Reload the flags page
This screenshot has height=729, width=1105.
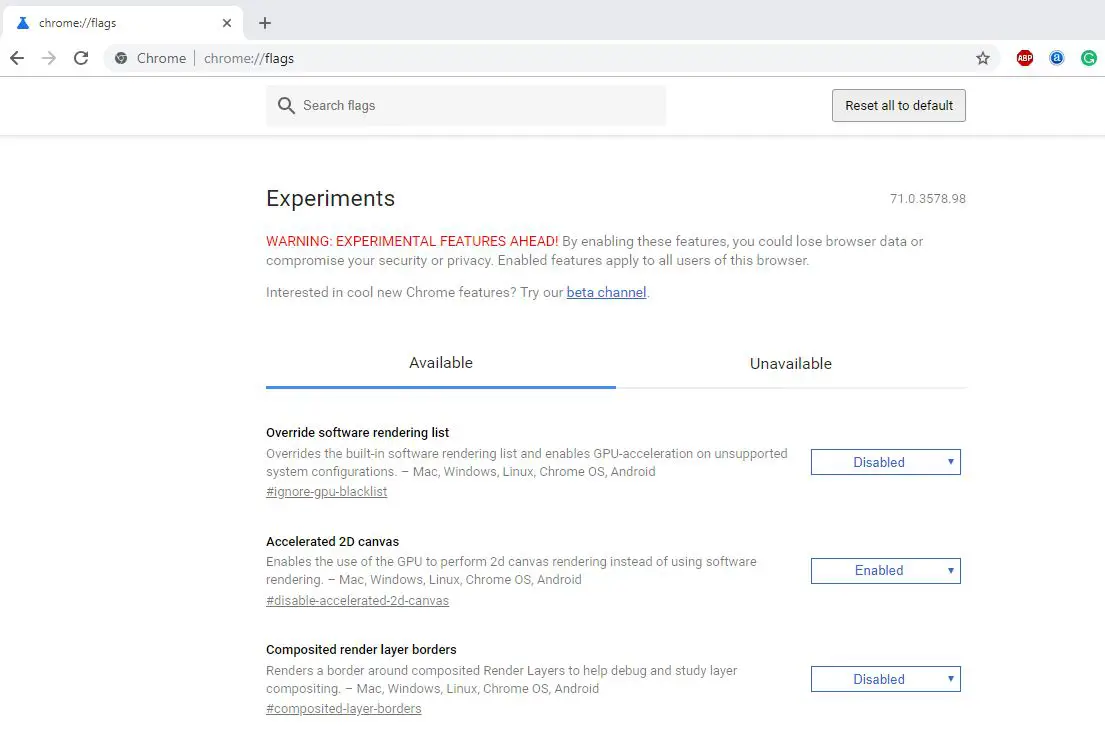81,58
